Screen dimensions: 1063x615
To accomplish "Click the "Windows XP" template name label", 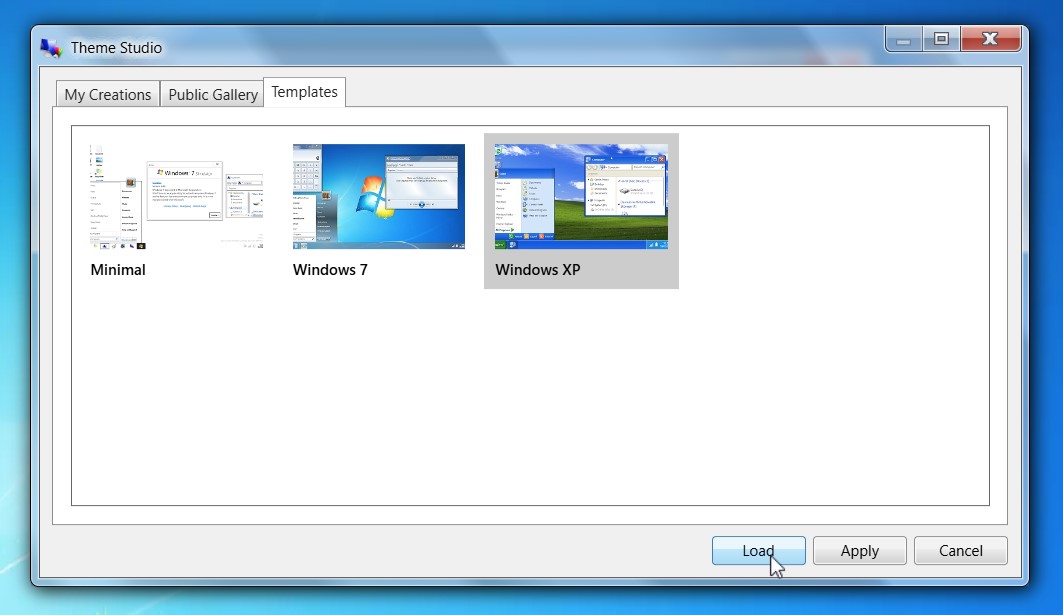I will click(537, 270).
